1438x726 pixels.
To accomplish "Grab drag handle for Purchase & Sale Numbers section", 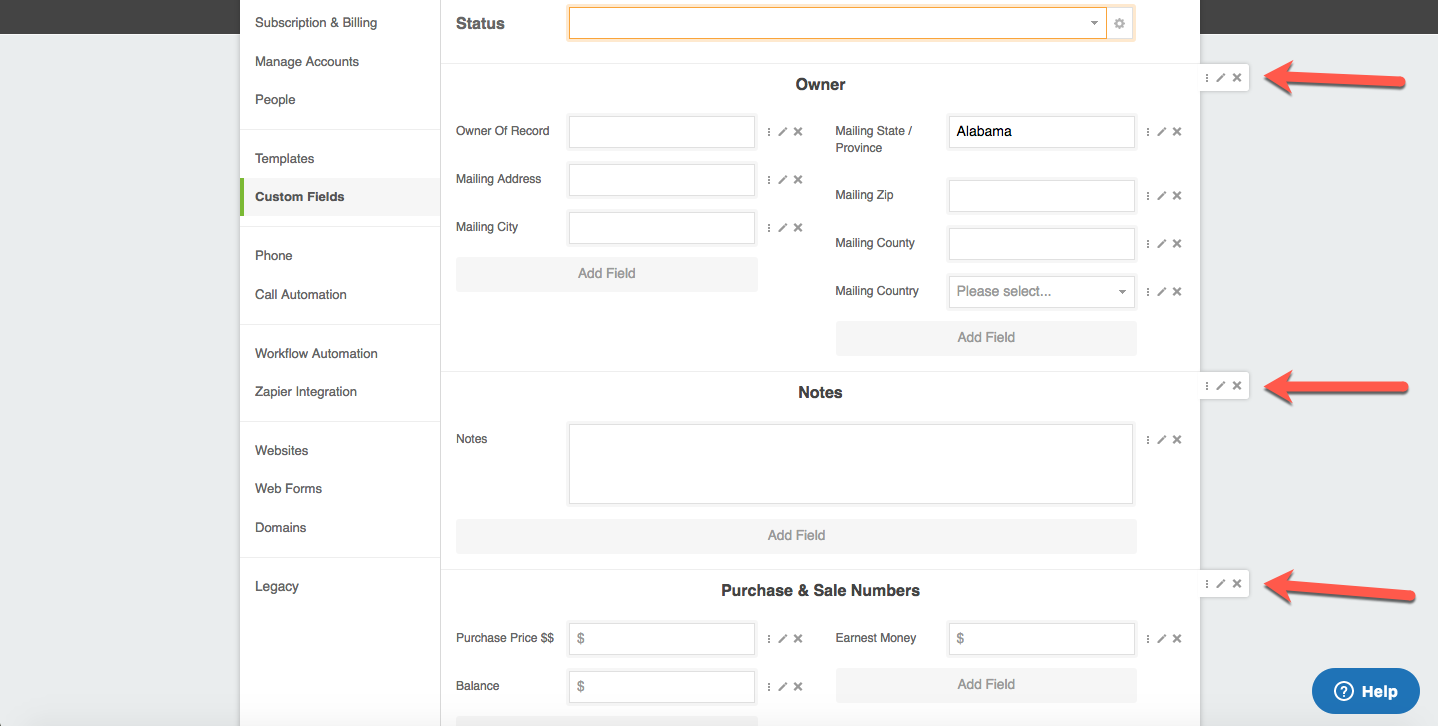I will click(x=1207, y=584).
